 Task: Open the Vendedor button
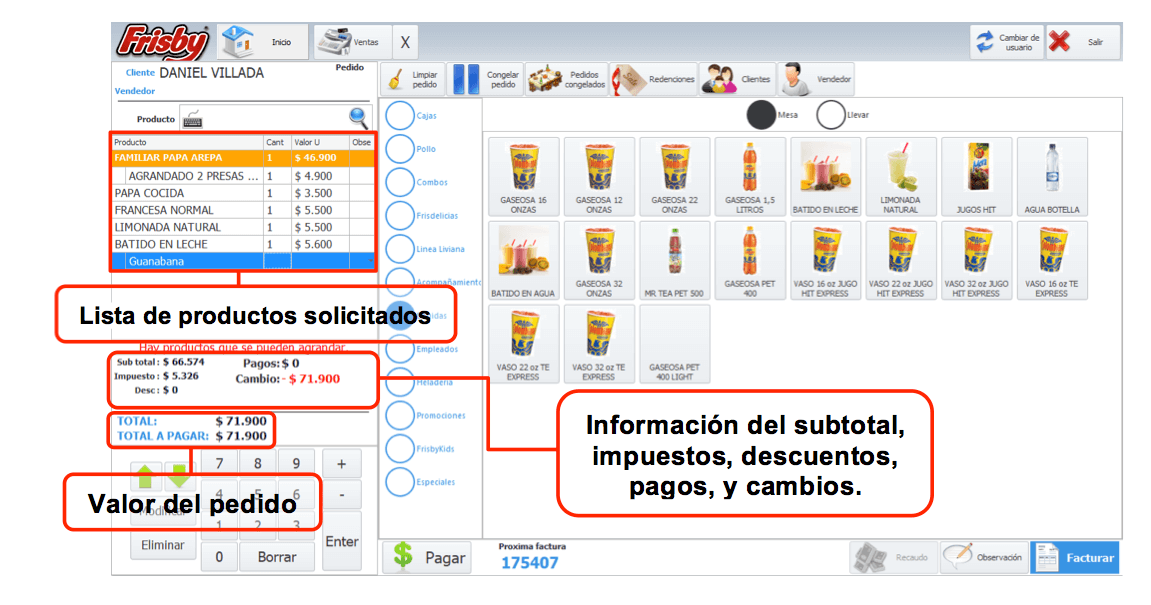[x=816, y=79]
